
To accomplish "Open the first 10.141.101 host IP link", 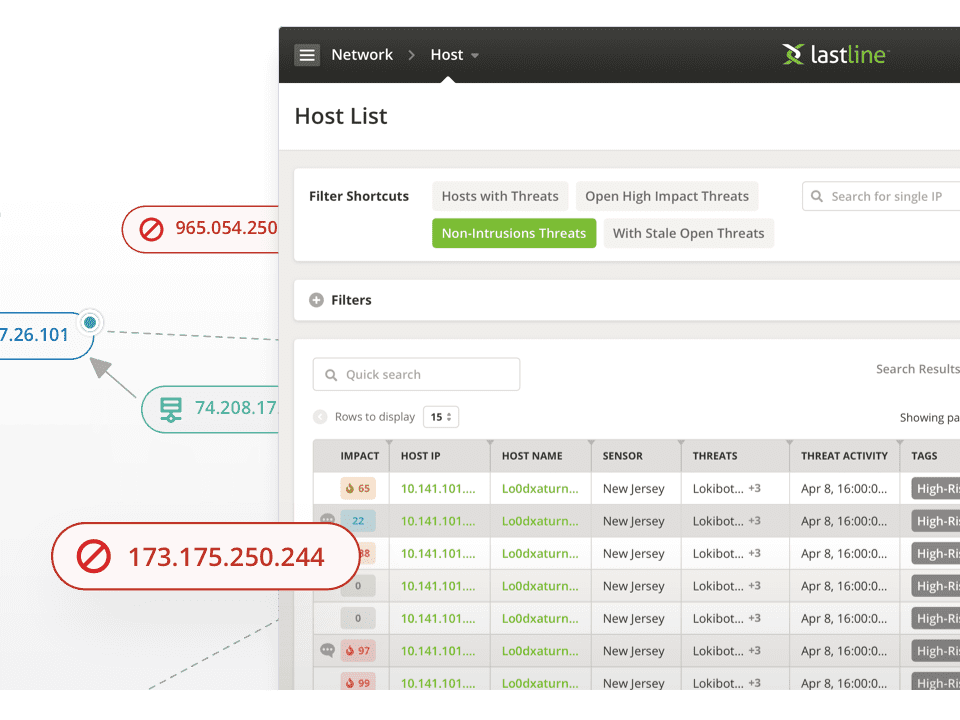I will (438, 489).
